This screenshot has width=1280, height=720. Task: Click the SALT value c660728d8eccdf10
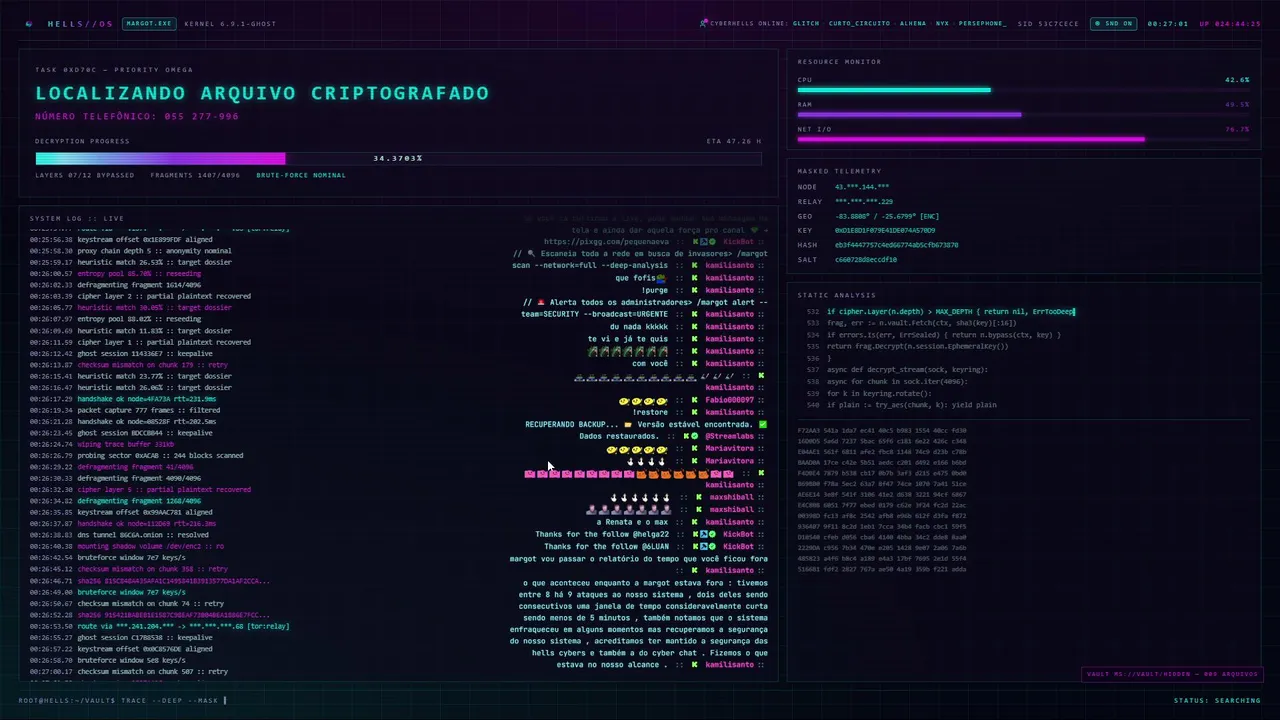(866, 259)
